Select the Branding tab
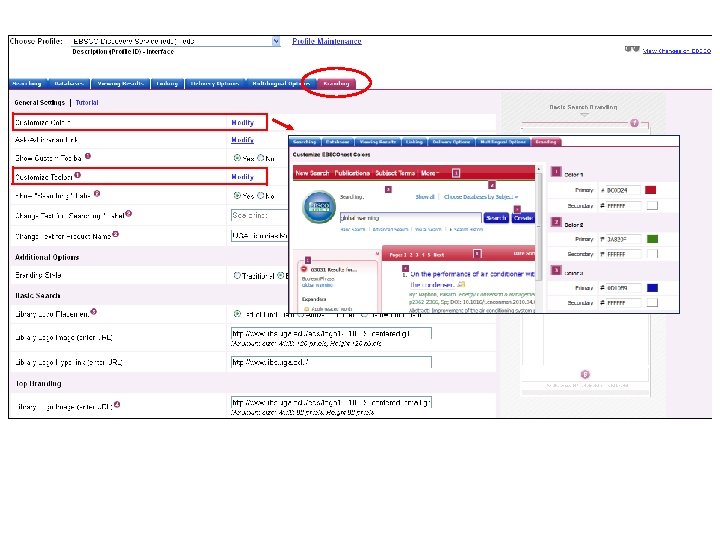This screenshot has width=720, height=540. click(x=336, y=83)
